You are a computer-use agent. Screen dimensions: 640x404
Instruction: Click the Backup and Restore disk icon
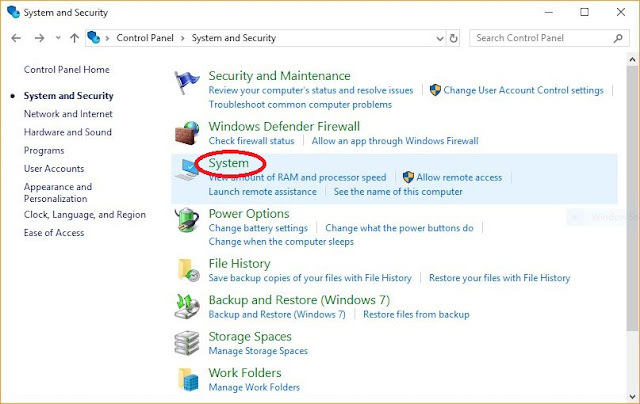(x=187, y=306)
